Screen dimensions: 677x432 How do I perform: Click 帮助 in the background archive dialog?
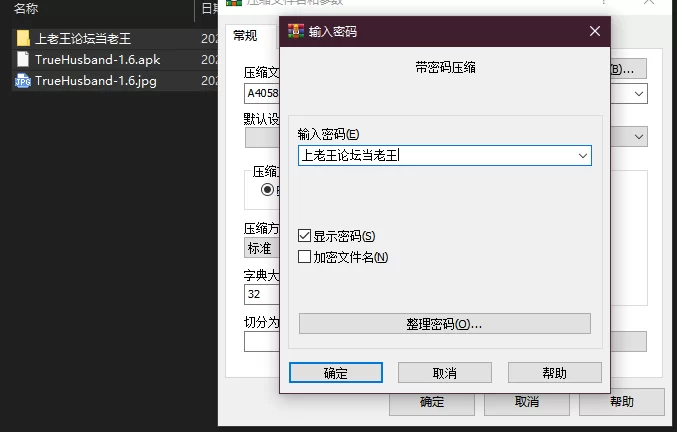[x=622, y=402]
